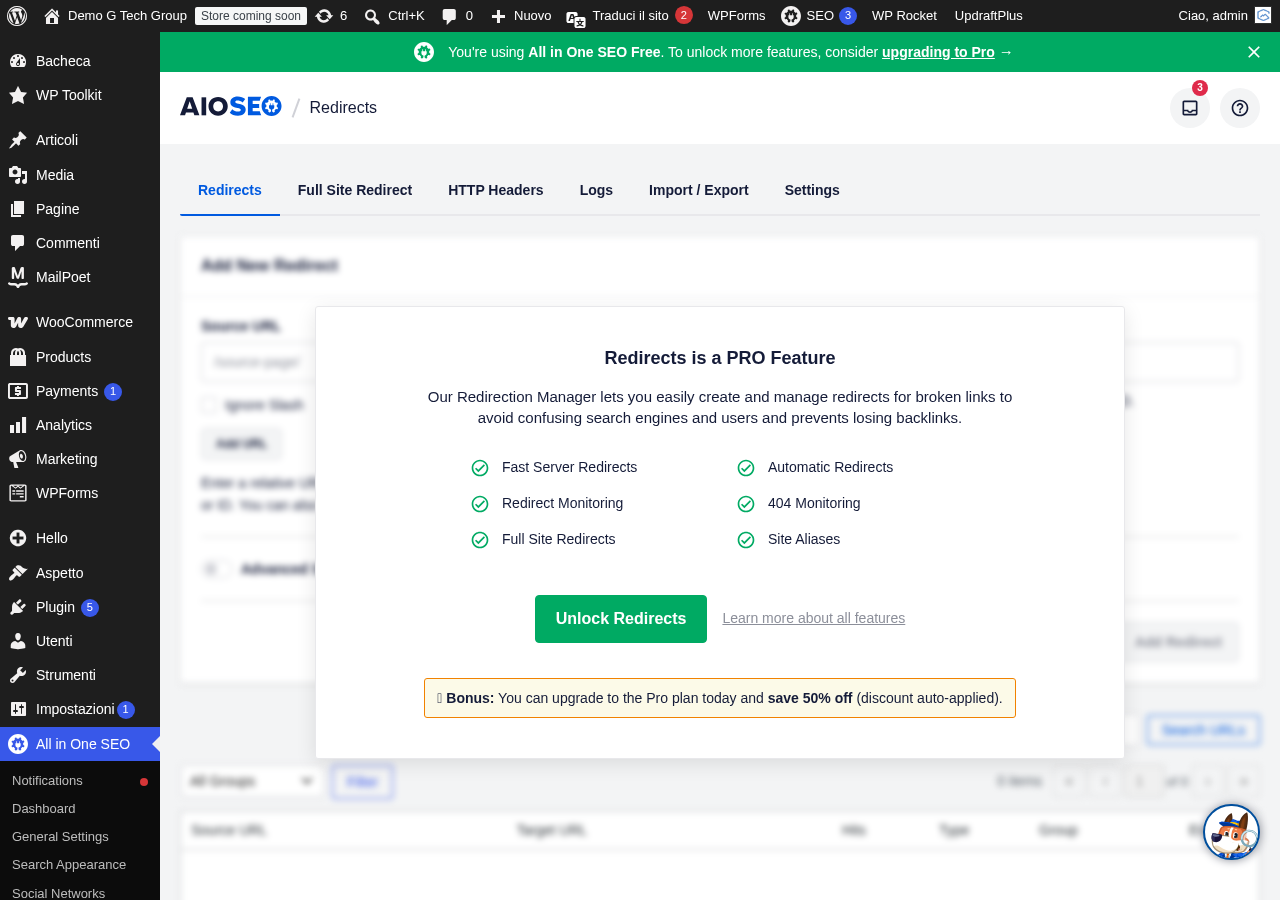The image size is (1280, 900).
Task: Open WPForms in sidebar
Action: coord(80,493)
